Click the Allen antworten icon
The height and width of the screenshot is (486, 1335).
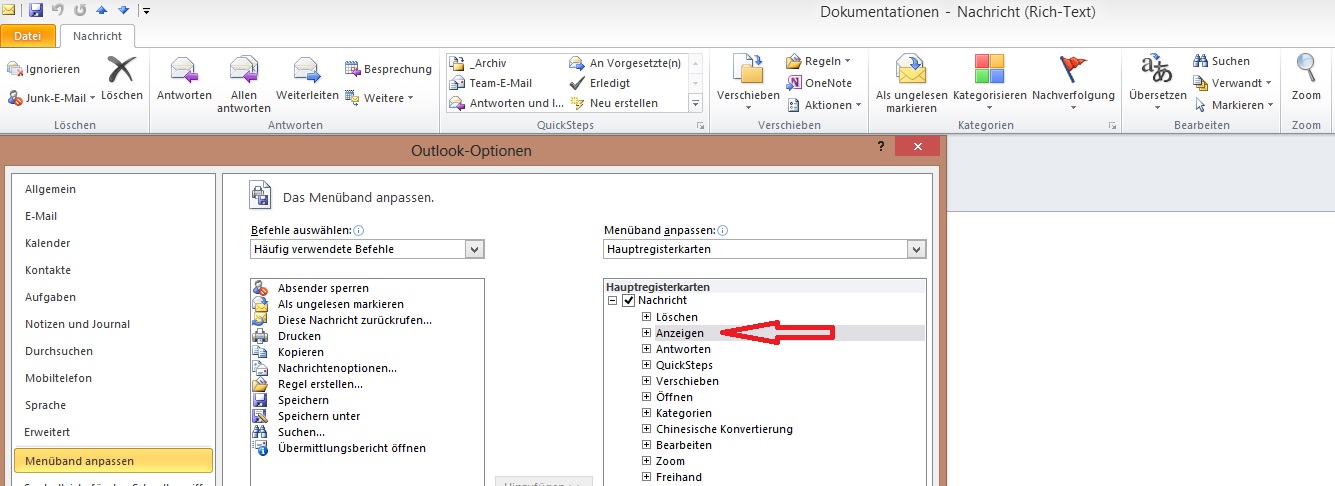[244, 70]
